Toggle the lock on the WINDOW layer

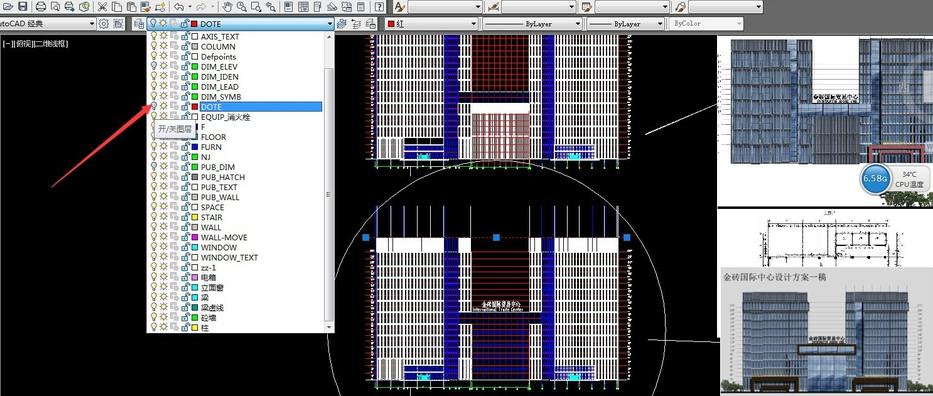[x=184, y=247]
